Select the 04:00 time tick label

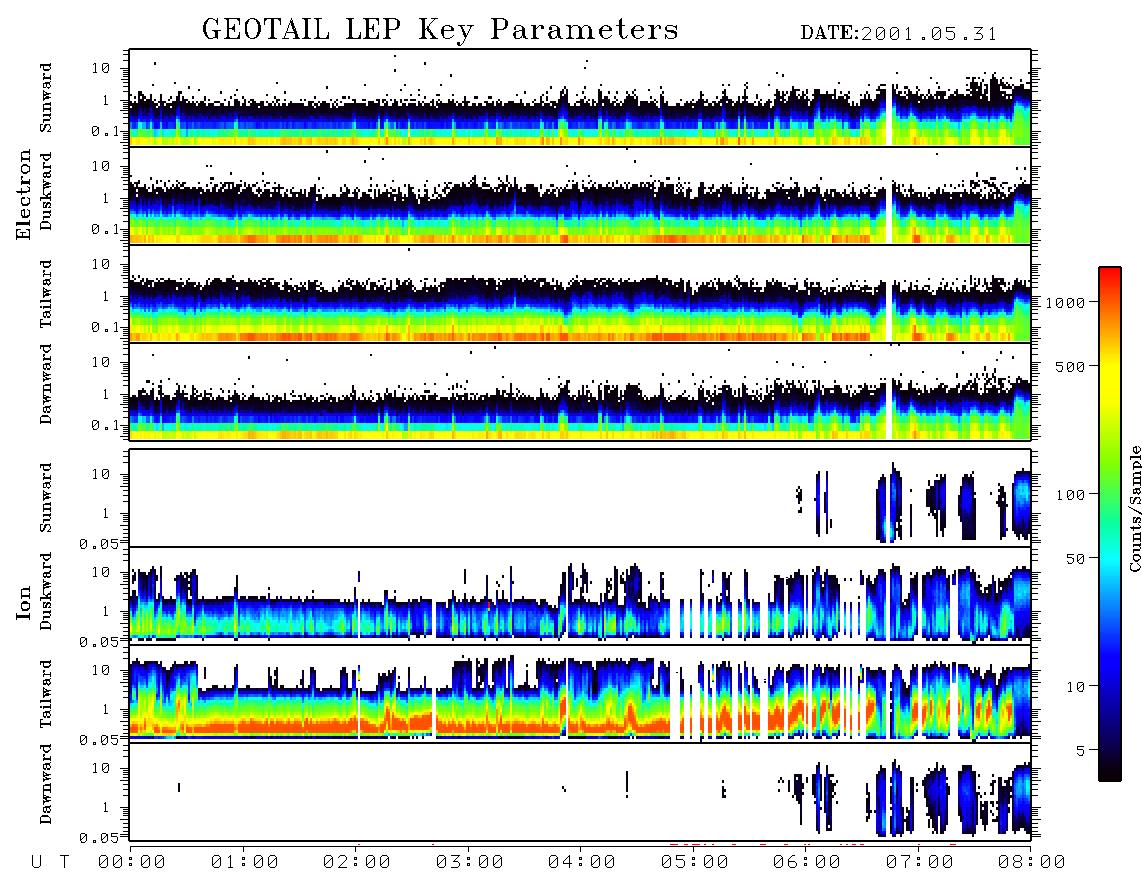click(581, 862)
